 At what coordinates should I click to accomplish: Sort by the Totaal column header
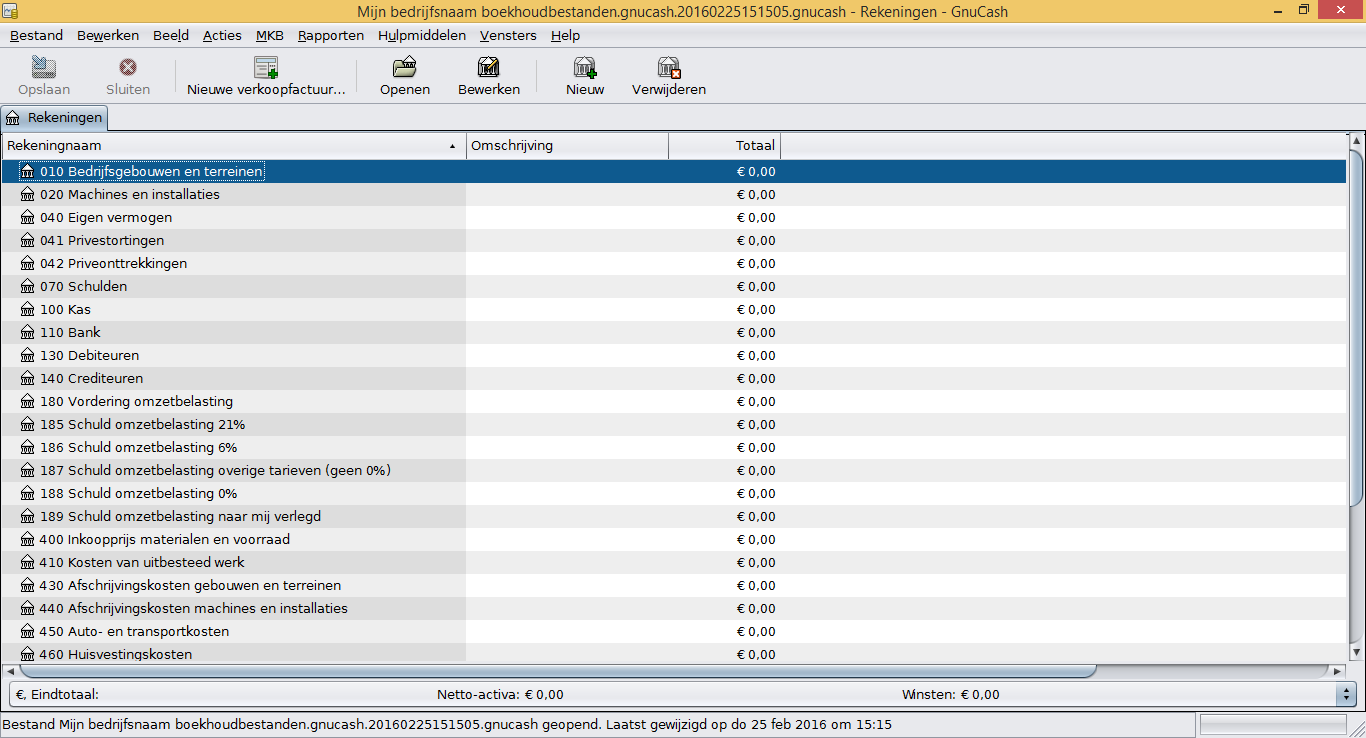click(x=724, y=146)
